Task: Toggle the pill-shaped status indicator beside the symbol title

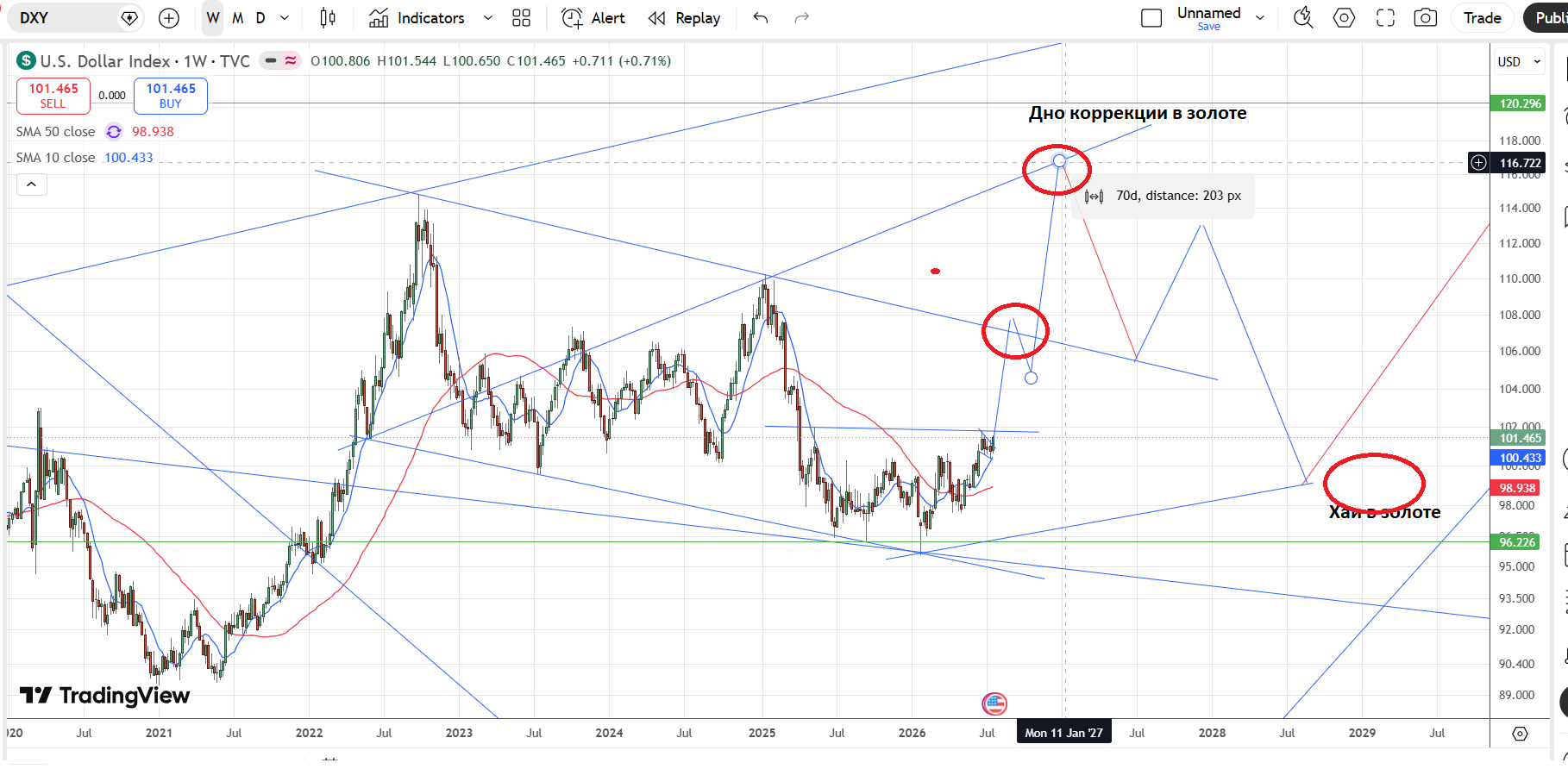Action: 280,60
